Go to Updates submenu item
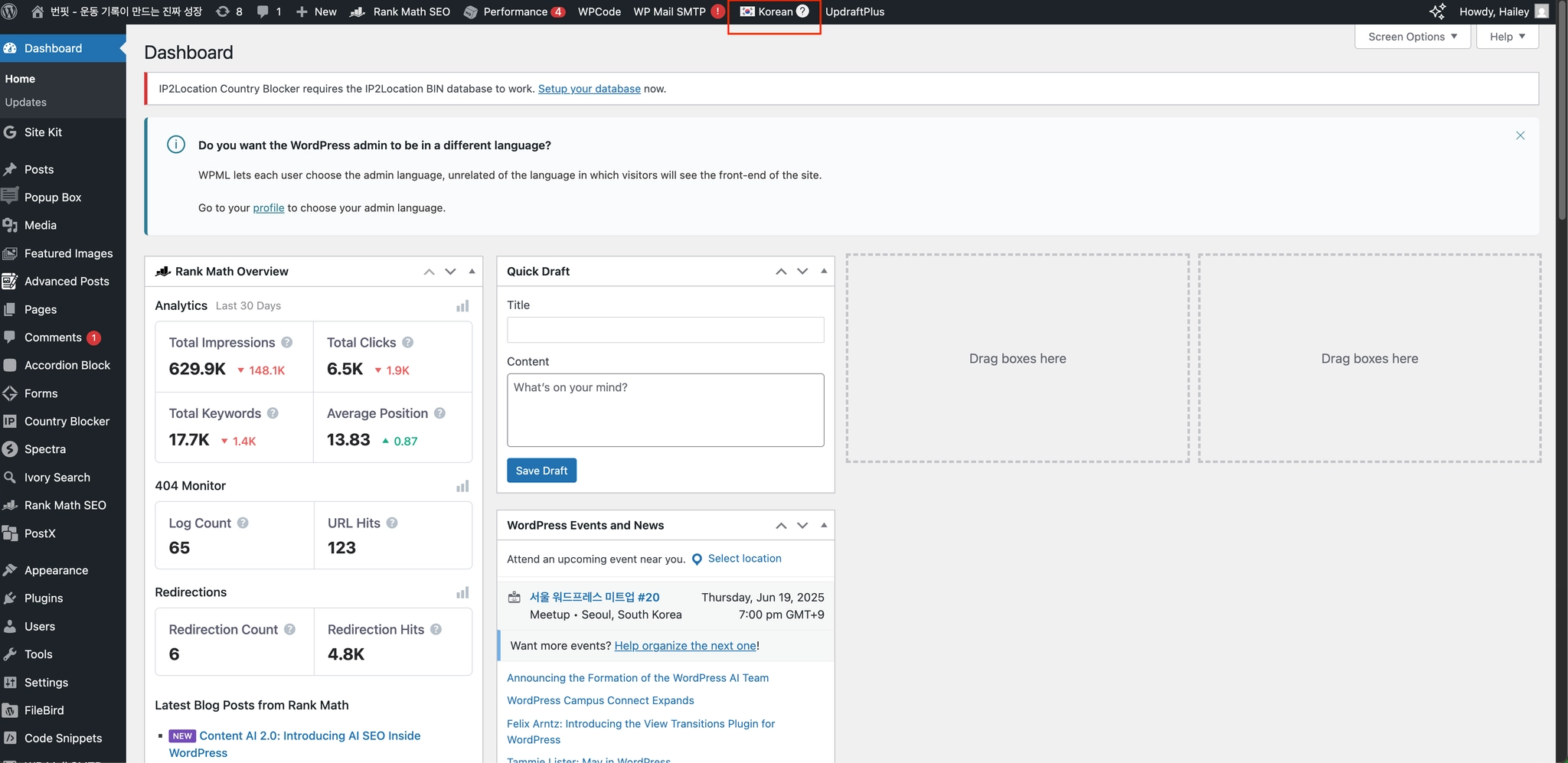Viewport: 1568px width, 763px height. (x=26, y=103)
